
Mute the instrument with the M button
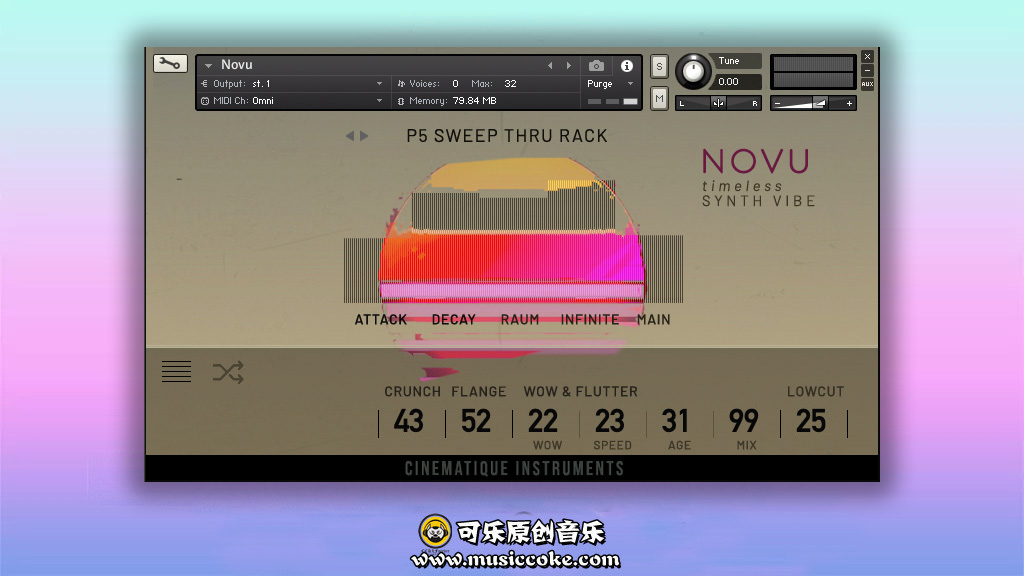coord(659,99)
